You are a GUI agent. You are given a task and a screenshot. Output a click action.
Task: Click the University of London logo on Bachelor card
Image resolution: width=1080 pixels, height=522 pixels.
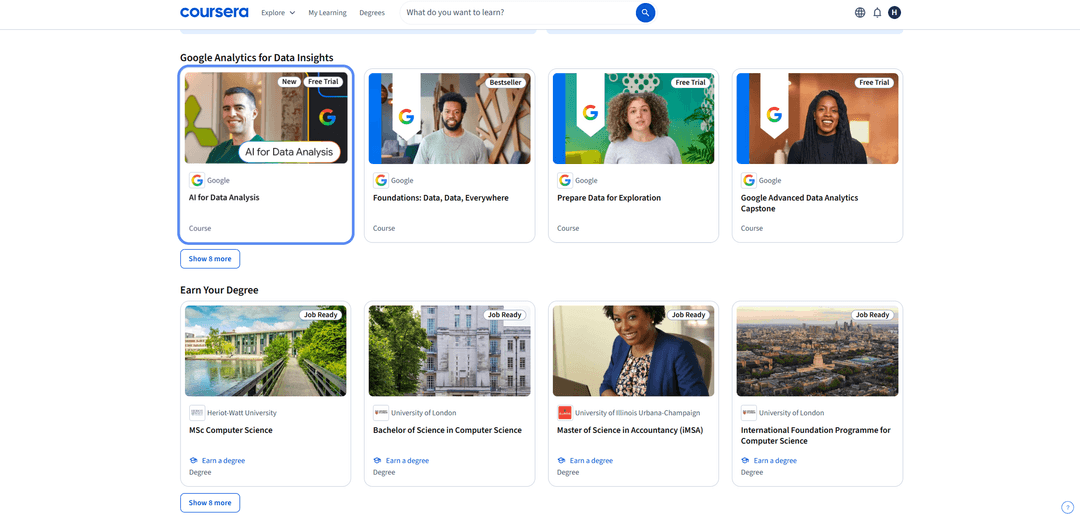pos(381,413)
